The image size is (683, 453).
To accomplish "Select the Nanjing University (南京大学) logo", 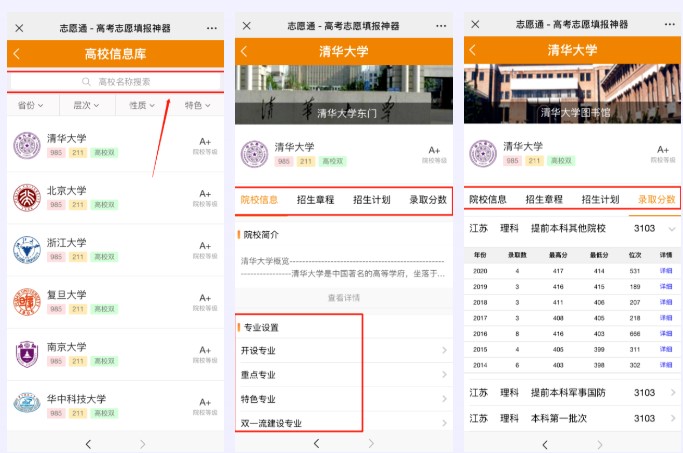I will [26, 353].
